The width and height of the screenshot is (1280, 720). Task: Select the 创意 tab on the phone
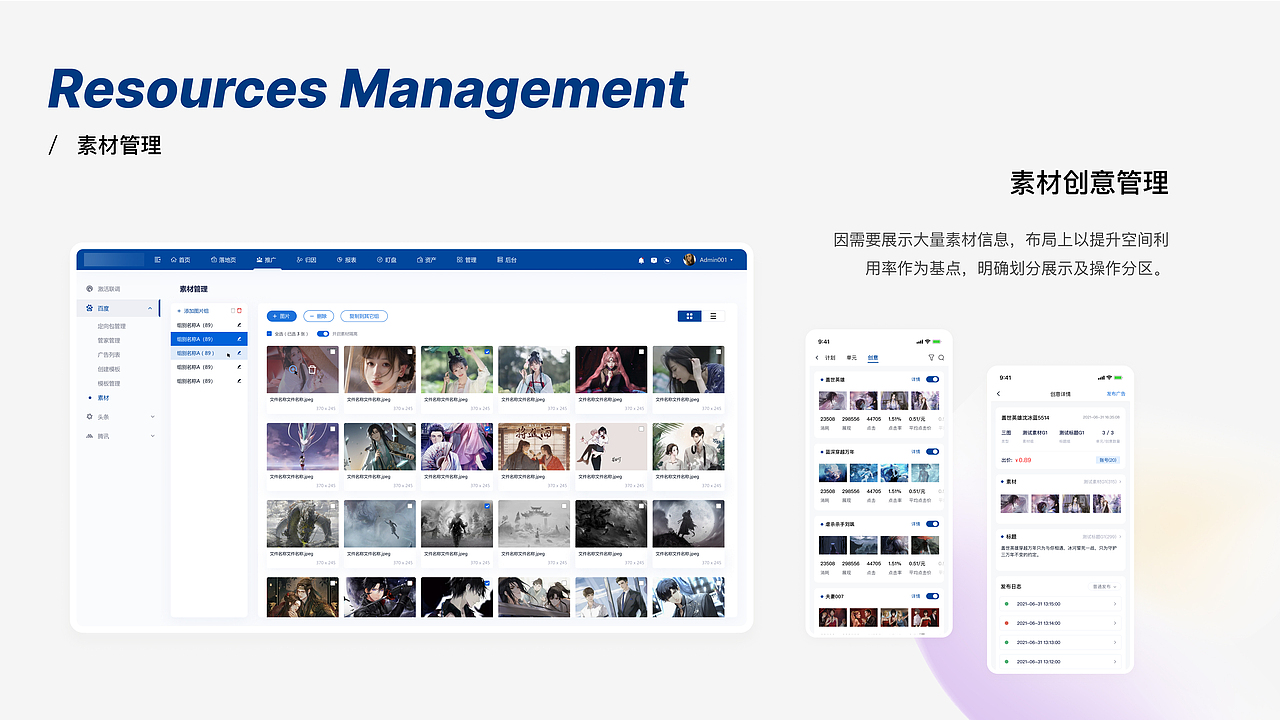[x=873, y=357]
